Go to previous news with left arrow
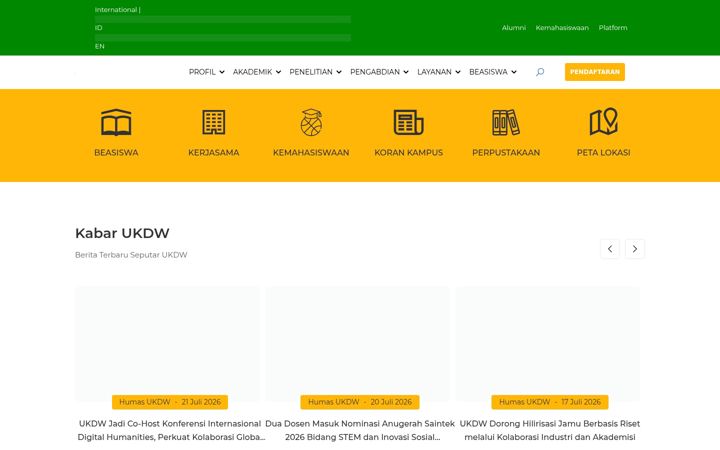The width and height of the screenshot is (720, 450). click(610, 249)
